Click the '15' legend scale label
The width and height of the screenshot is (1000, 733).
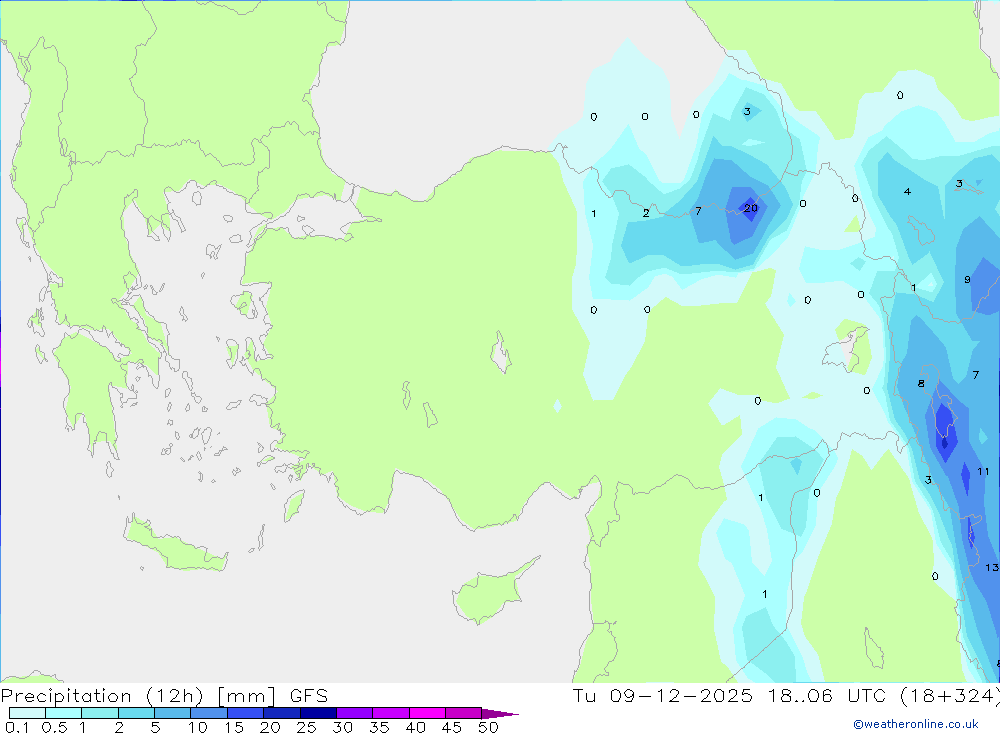point(234,727)
